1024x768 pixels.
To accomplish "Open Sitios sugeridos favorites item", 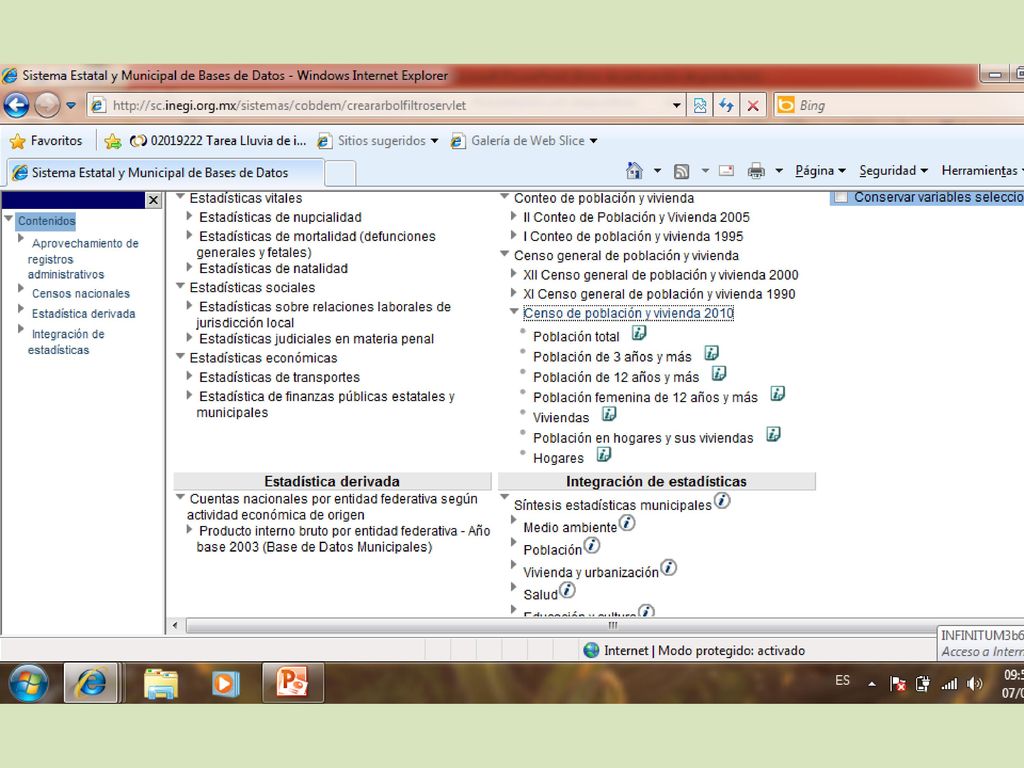I will (377, 140).
